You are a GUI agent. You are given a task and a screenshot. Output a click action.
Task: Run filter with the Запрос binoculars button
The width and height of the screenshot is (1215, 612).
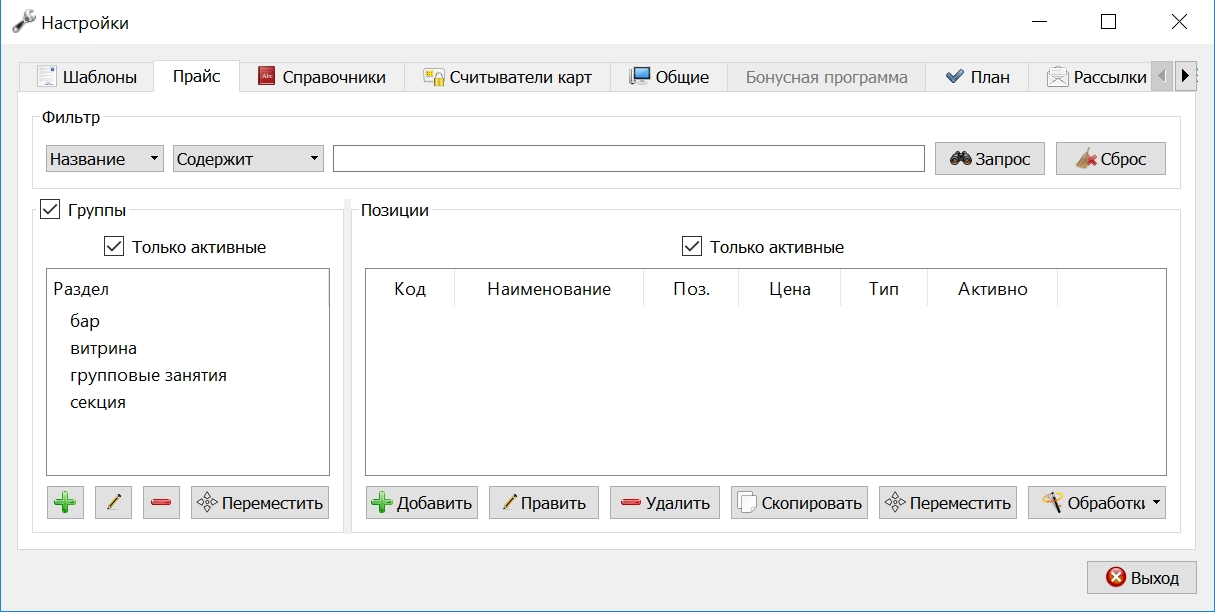pyautogui.click(x=990, y=159)
